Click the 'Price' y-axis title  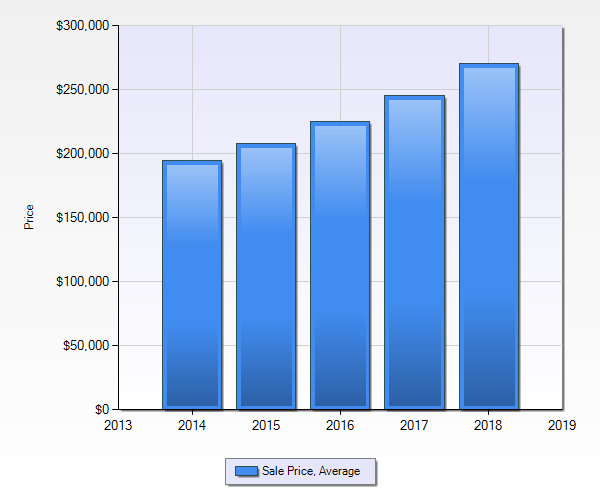click(29, 217)
